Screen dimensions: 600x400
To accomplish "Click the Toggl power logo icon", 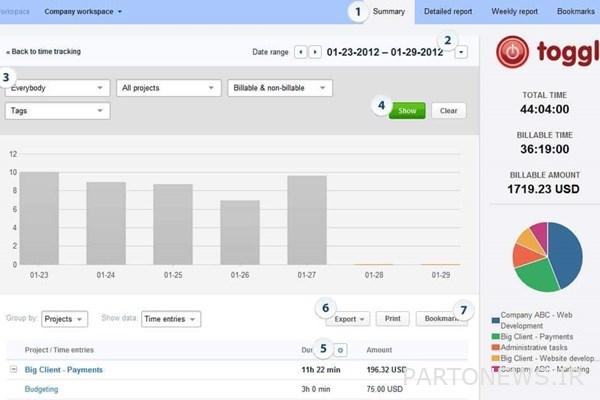I will tap(513, 52).
